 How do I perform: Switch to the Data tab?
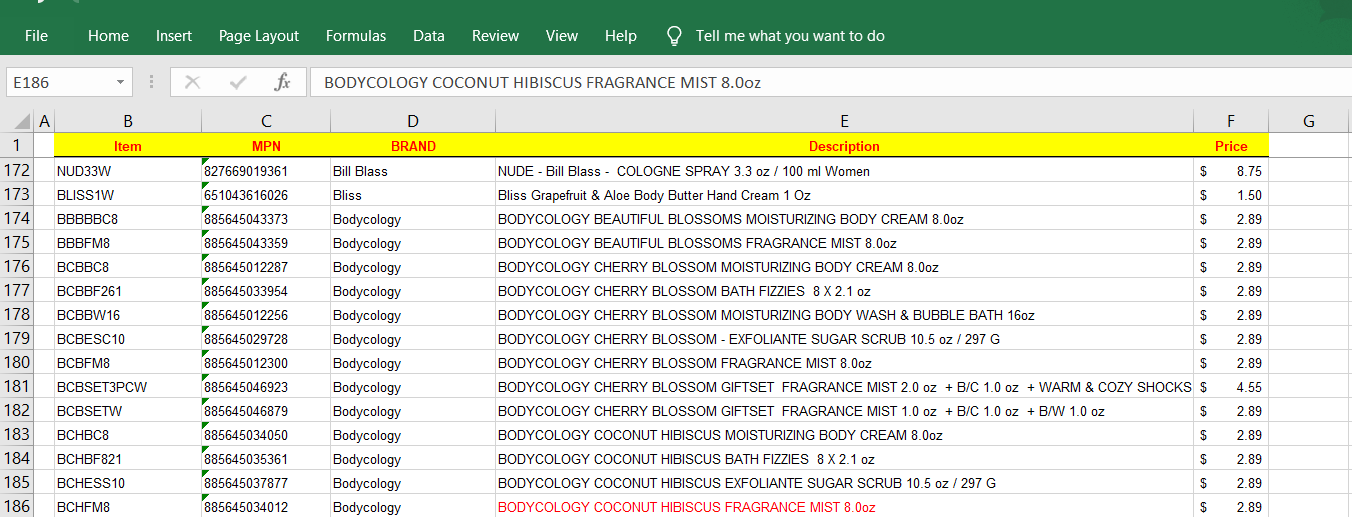pos(429,36)
